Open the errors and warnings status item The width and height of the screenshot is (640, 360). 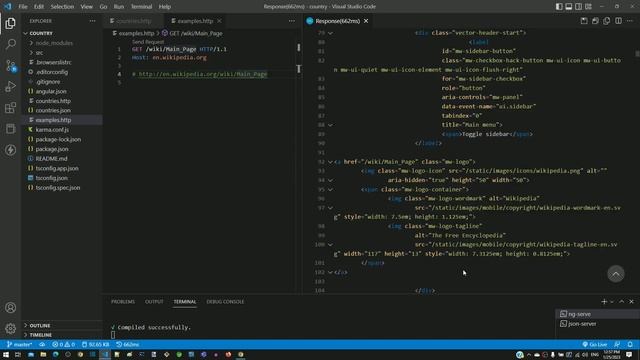tap(63, 344)
